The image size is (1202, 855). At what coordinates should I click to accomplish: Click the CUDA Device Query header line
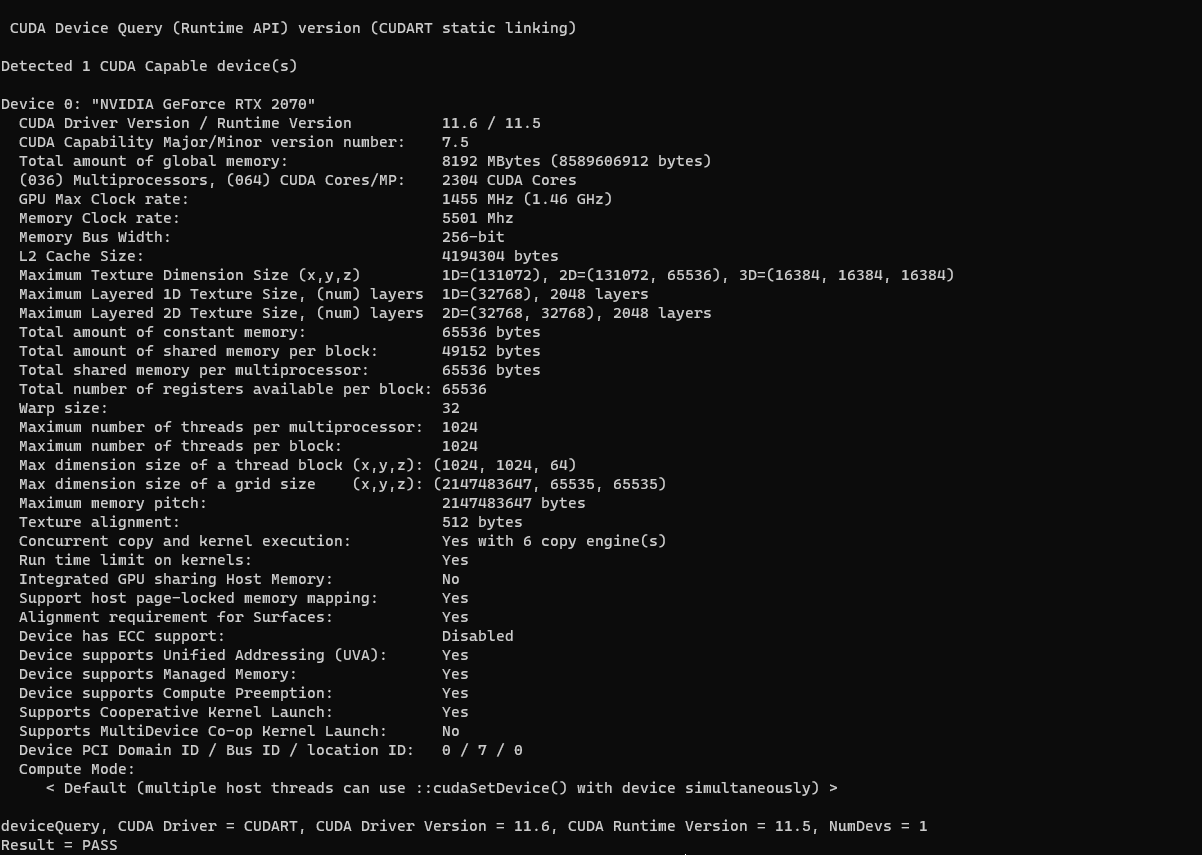(293, 28)
